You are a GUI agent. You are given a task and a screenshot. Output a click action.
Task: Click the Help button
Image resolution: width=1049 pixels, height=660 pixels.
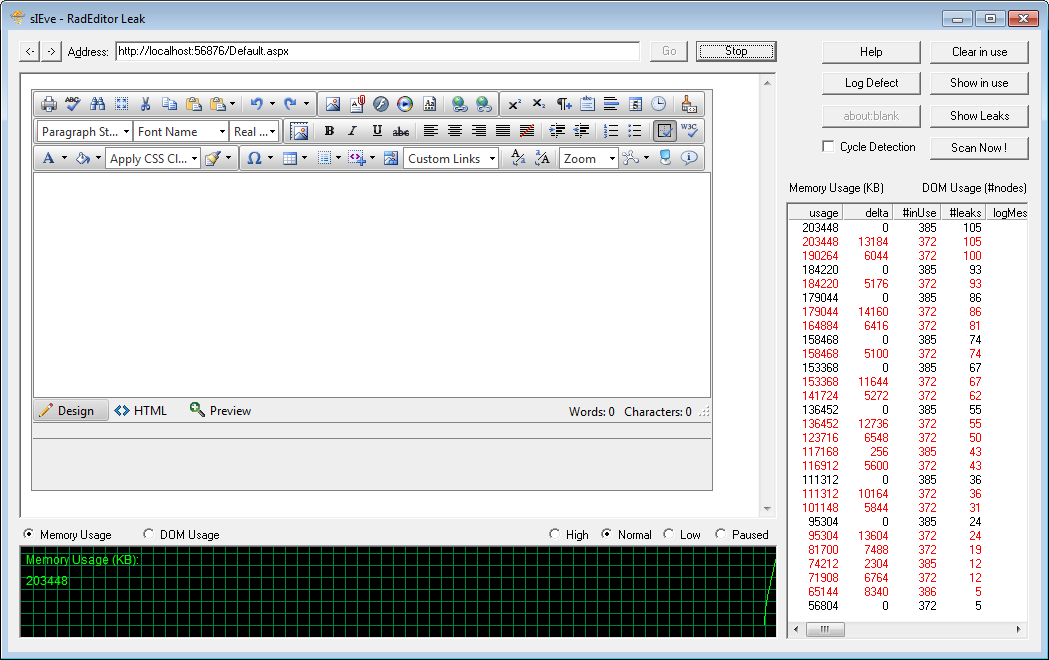[871, 52]
